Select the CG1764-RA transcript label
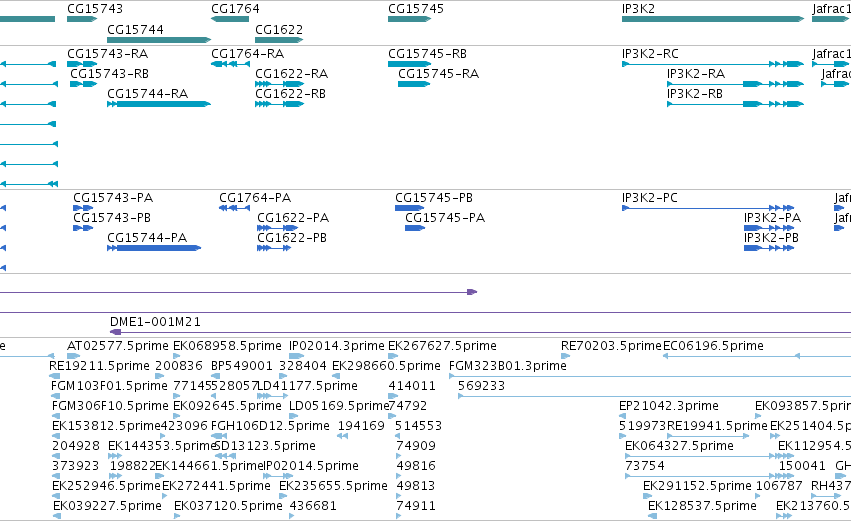 247,54
